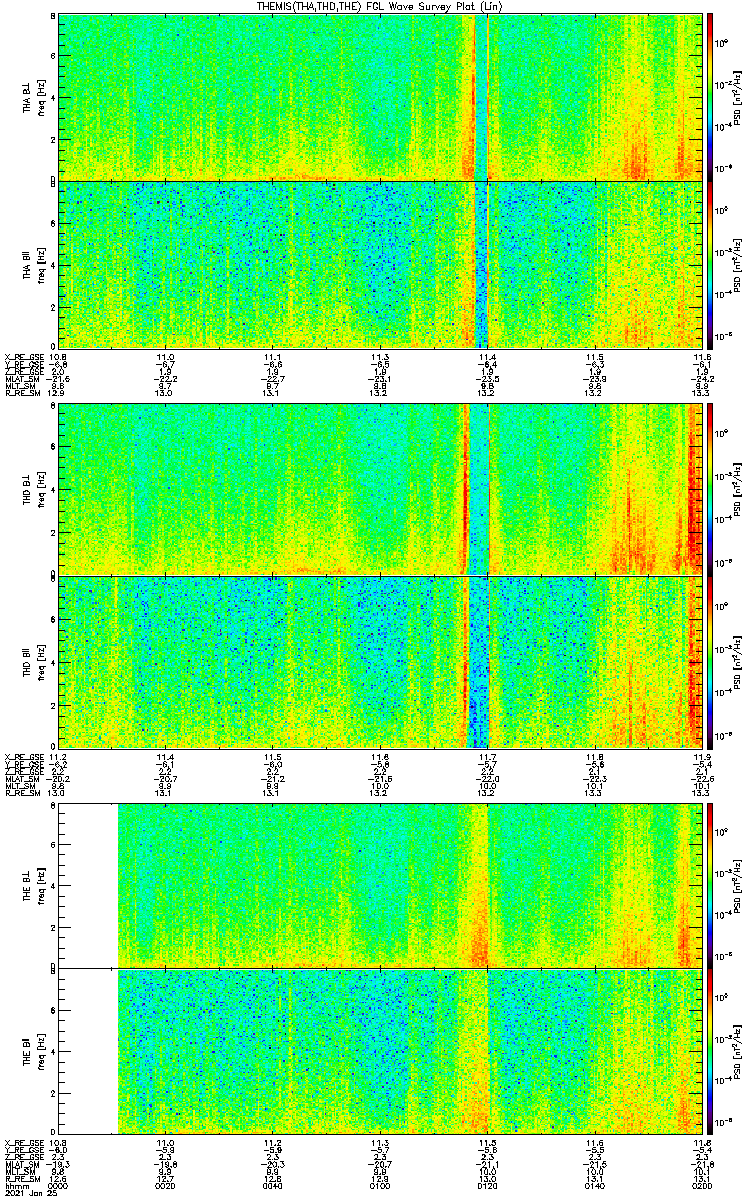The height and width of the screenshot is (1200, 750).
Task: Click the 'THE B∥ freq [Hz]' axis label
Action: coord(33,1052)
